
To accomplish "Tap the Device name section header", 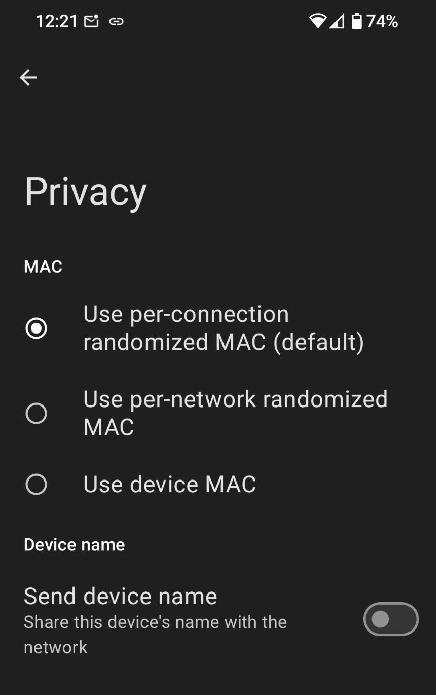I will pos(74,545).
